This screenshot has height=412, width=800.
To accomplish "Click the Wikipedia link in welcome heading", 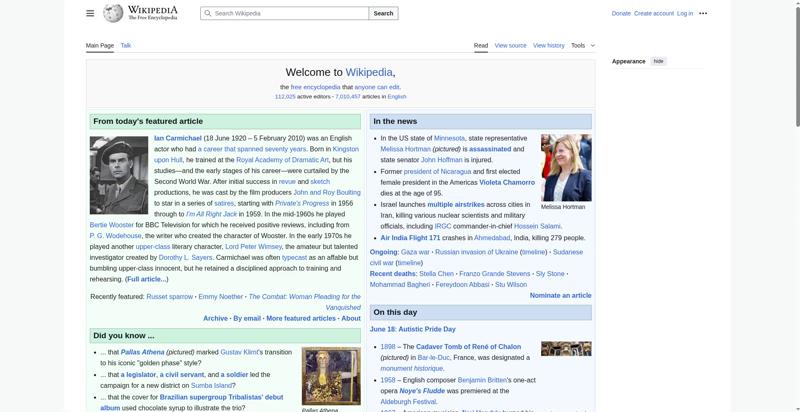I will [369, 72].
